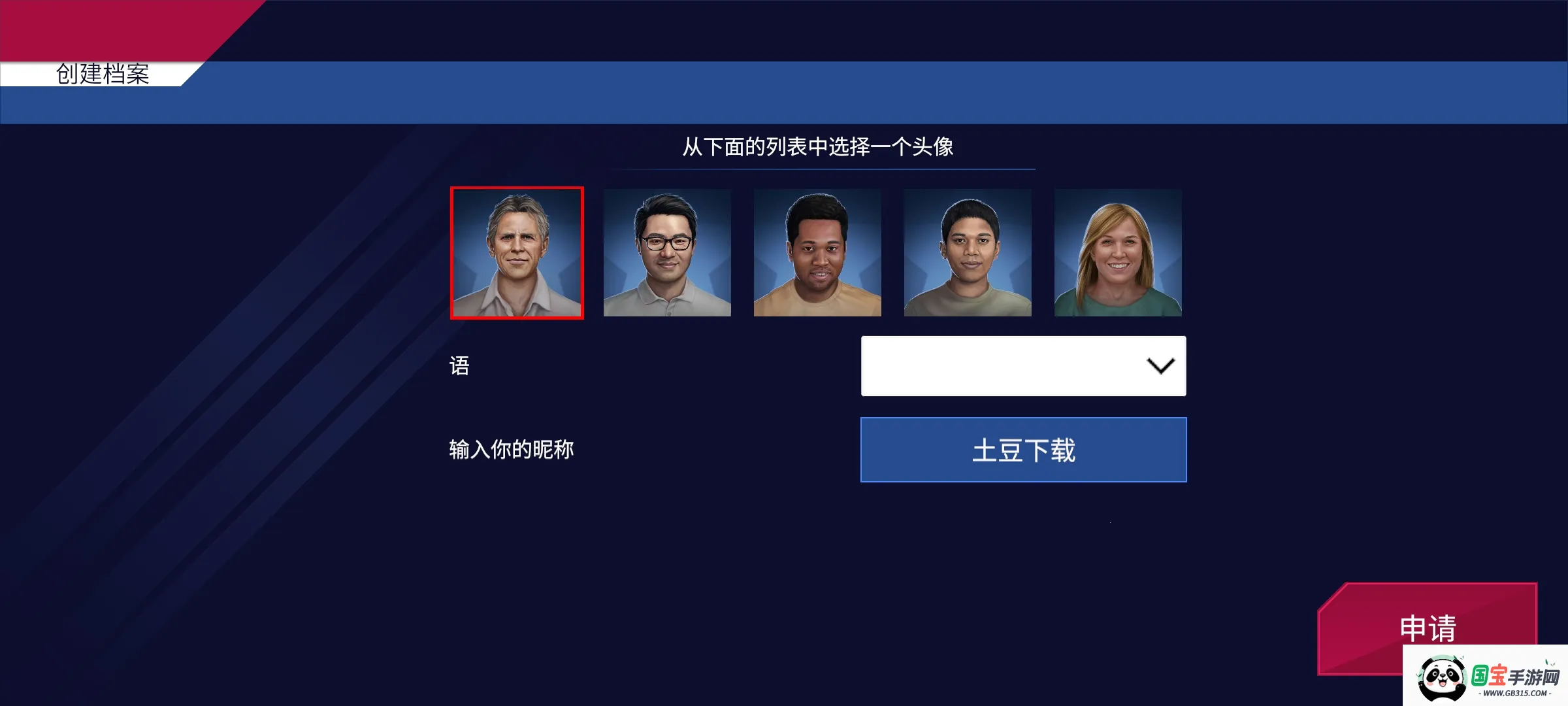Click the 创建档案 title tab

[103, 74]
